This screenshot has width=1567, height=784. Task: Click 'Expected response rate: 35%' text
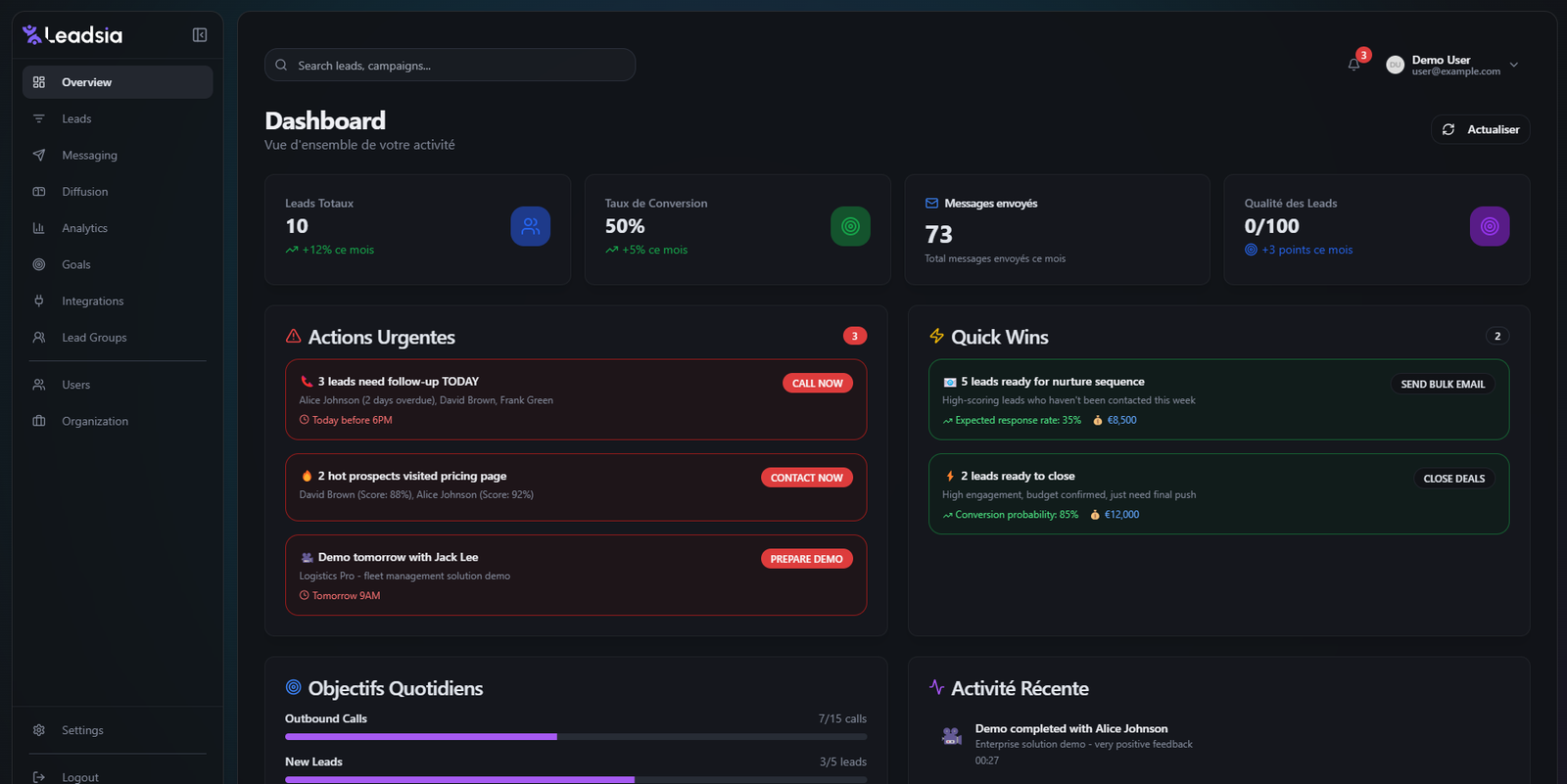click(x=1019, y=420)
